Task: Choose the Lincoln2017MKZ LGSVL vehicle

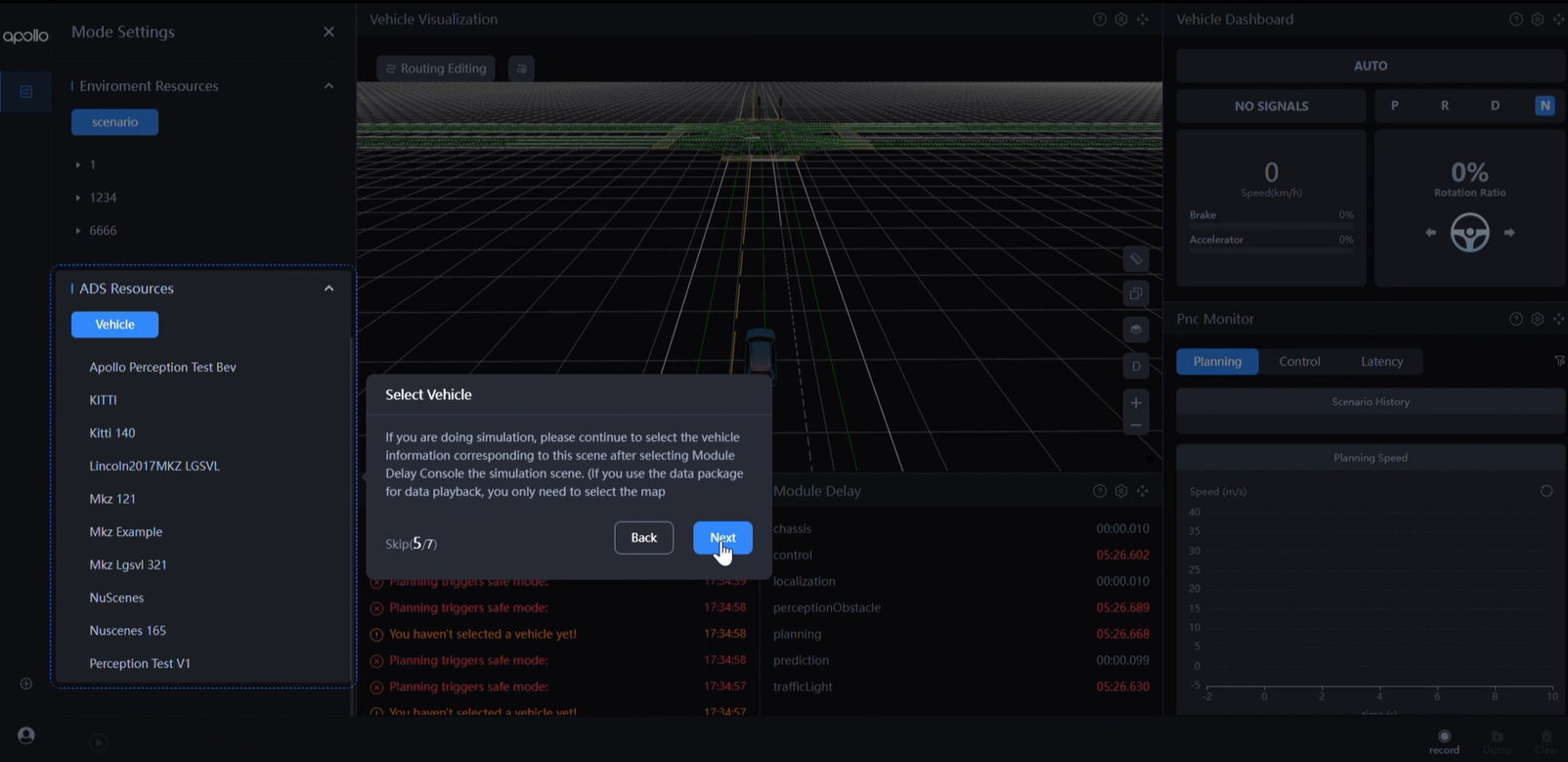Action: click(x=154, y=467)
